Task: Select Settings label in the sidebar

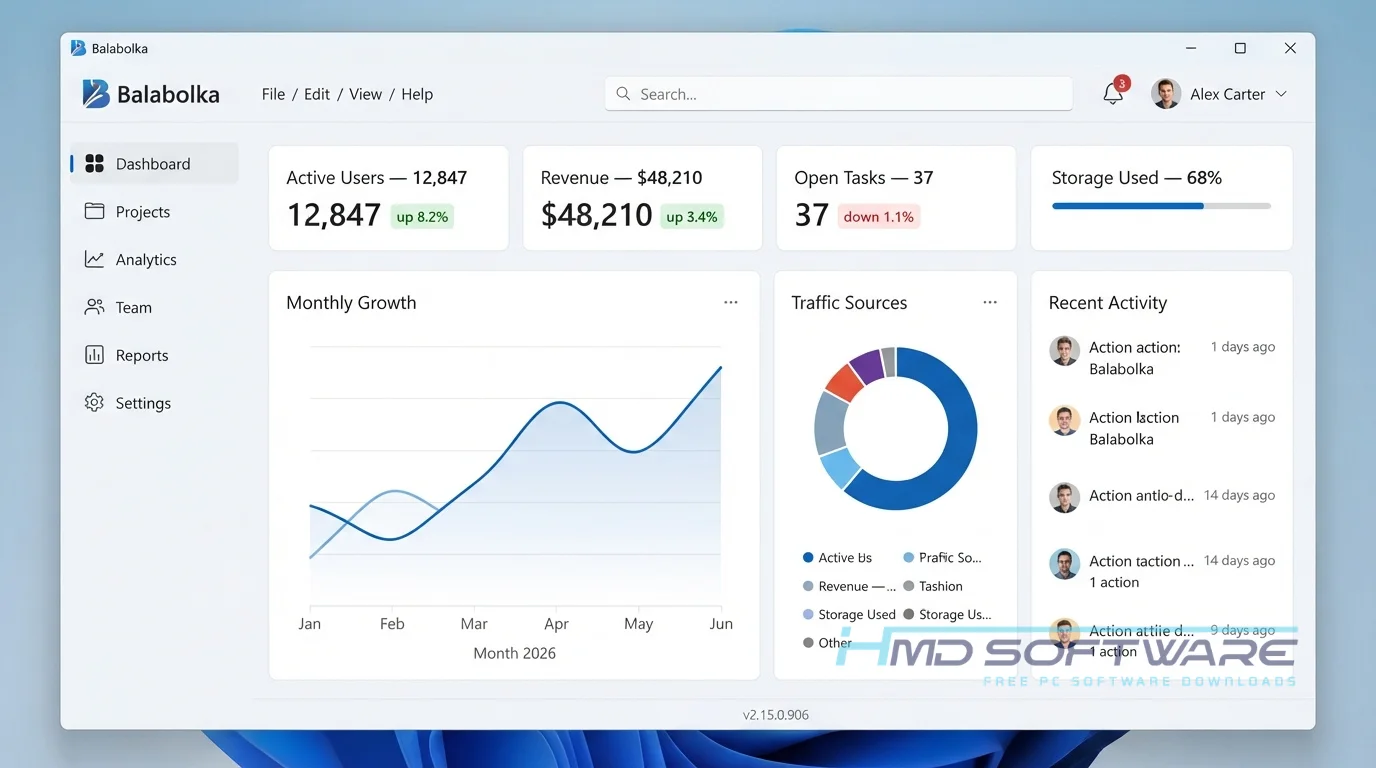Action: (x=143, y=404)
